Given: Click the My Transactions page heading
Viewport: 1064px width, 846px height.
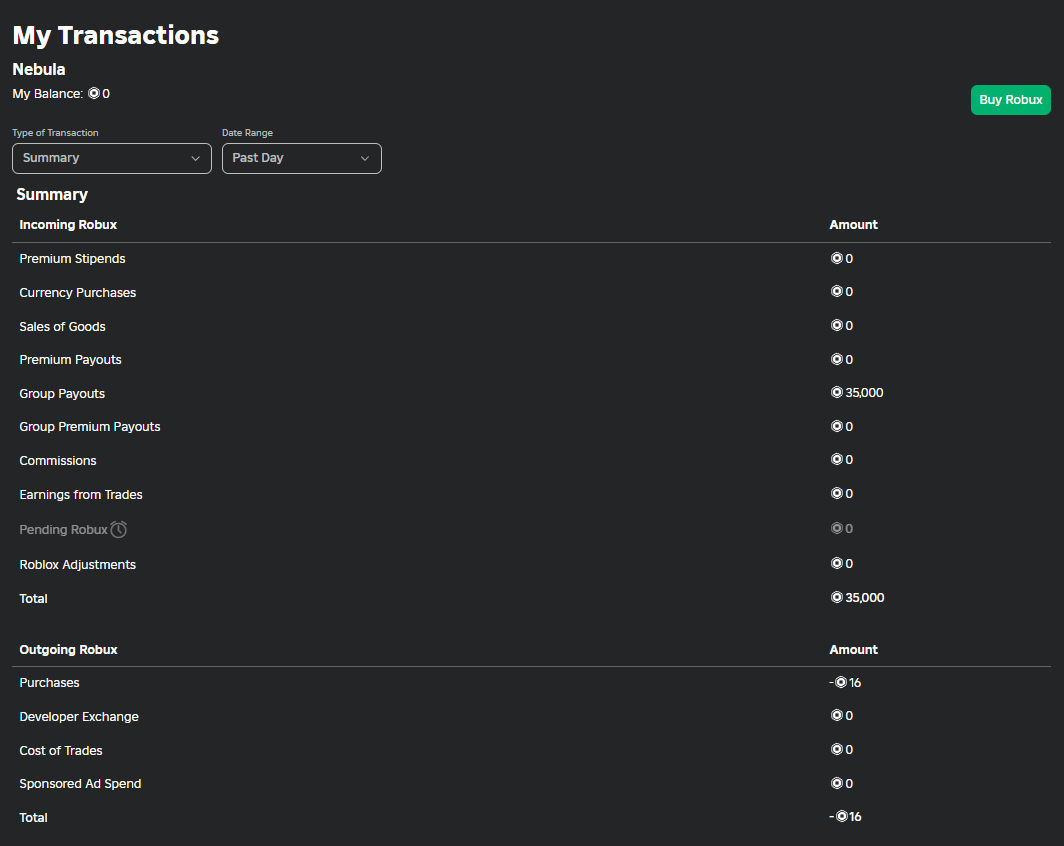Looking at the screenshot, I should pyautogui.click(x=115, y=35).
